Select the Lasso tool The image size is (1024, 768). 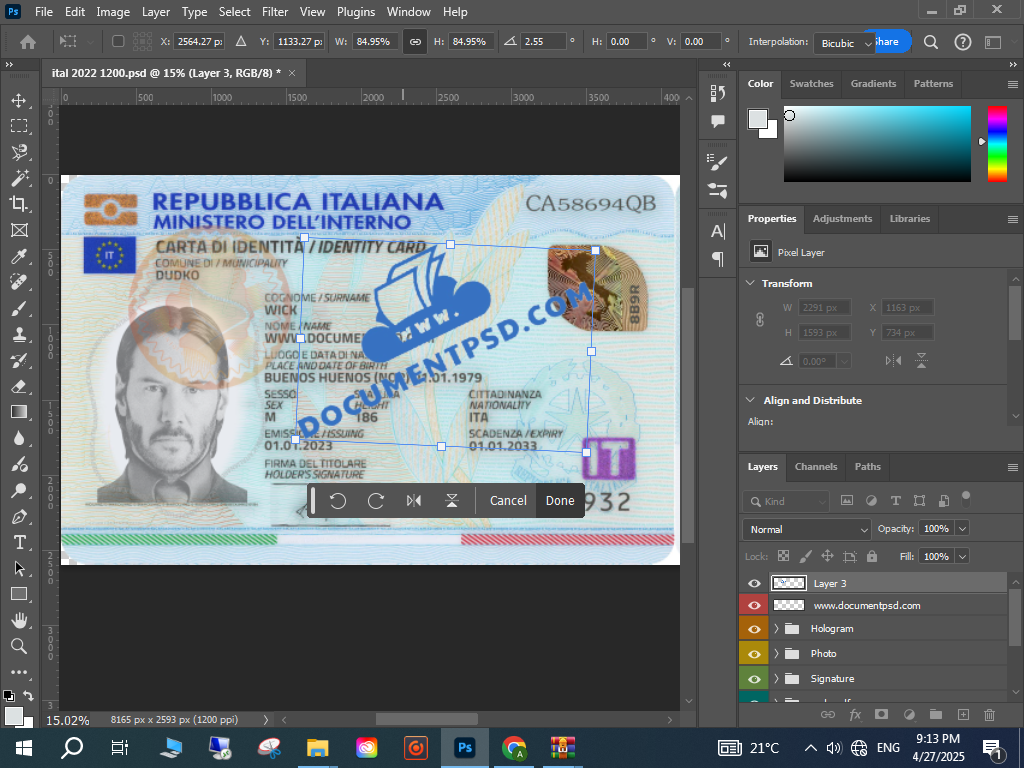point(19,152)
